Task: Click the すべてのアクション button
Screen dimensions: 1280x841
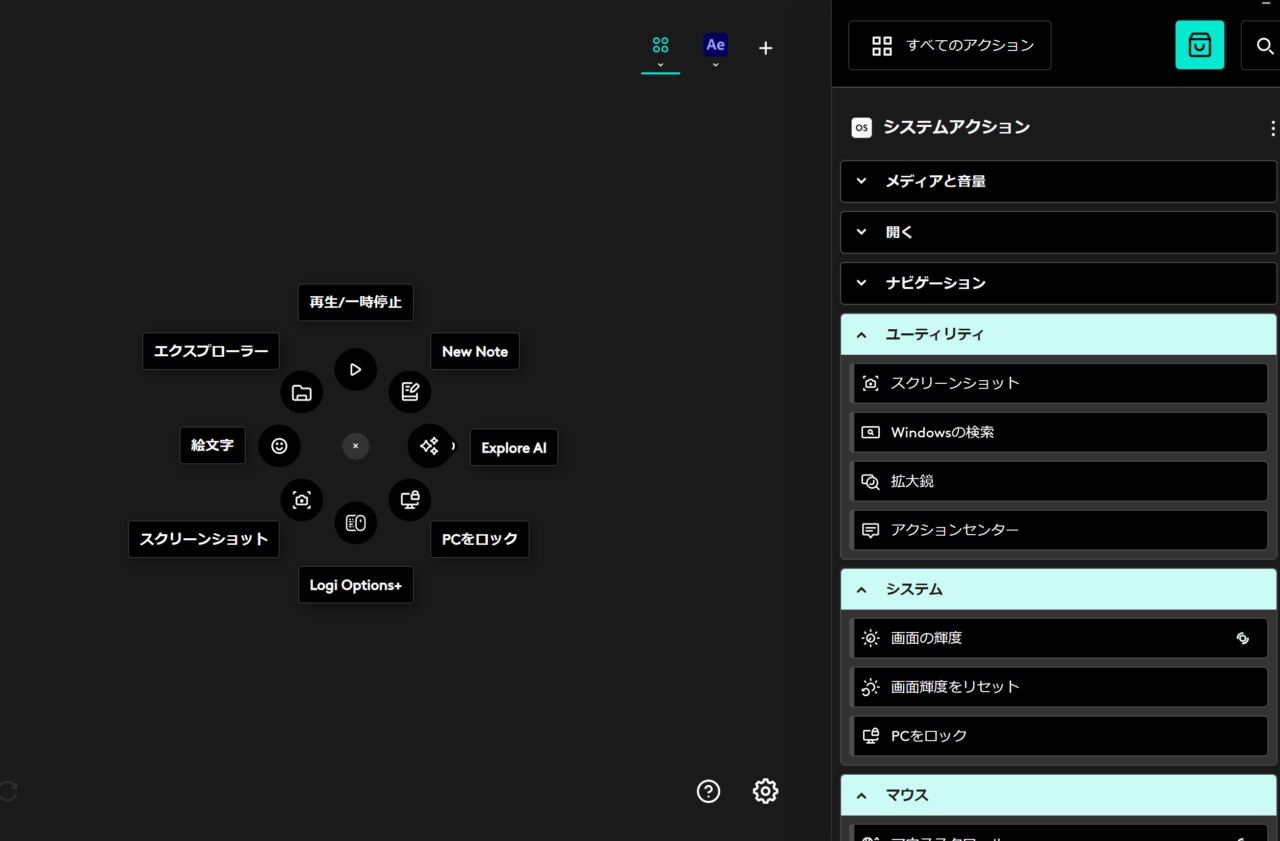Action: [x=949, y=46]
